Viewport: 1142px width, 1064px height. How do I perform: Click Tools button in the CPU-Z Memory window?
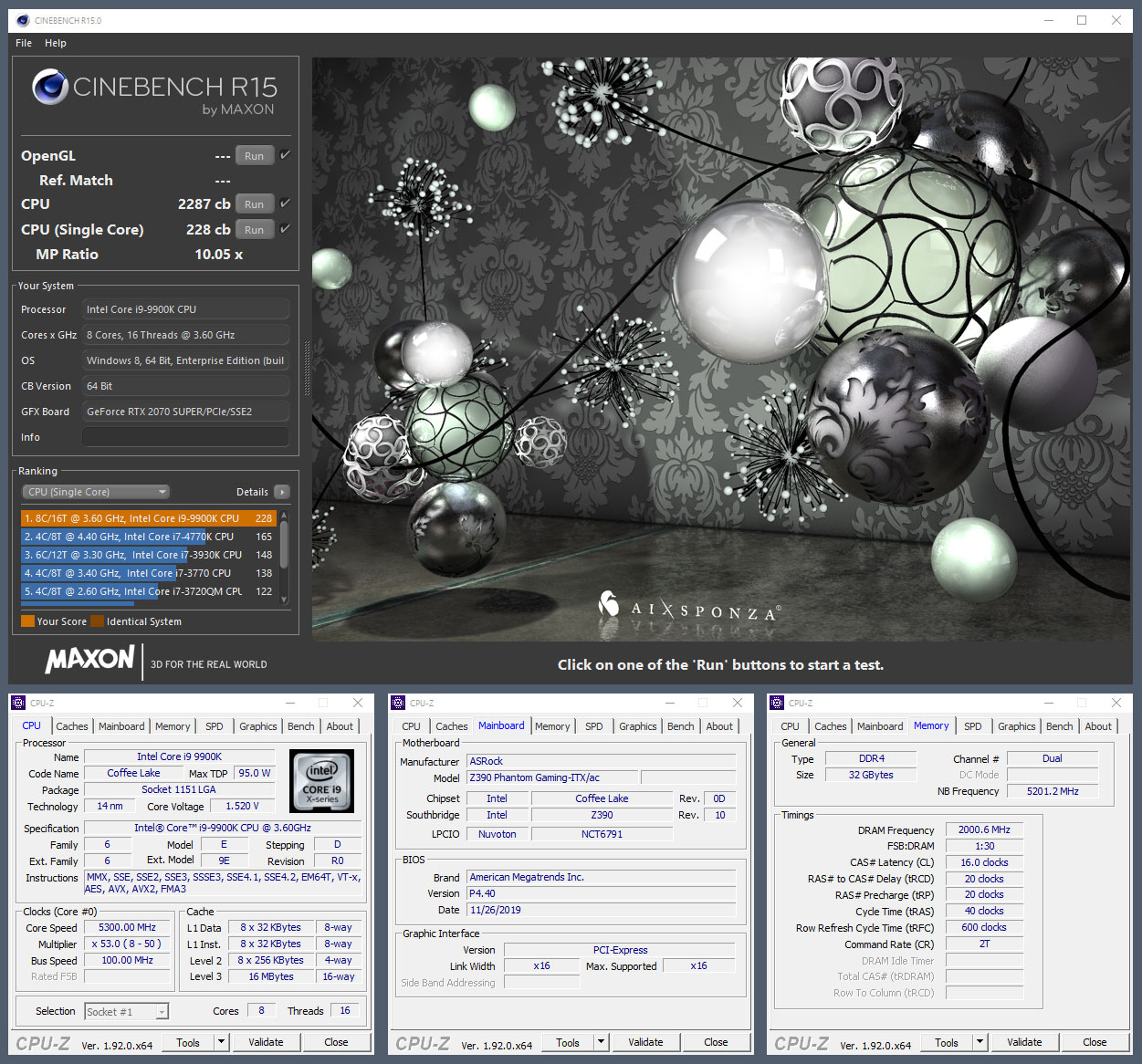947,1042
